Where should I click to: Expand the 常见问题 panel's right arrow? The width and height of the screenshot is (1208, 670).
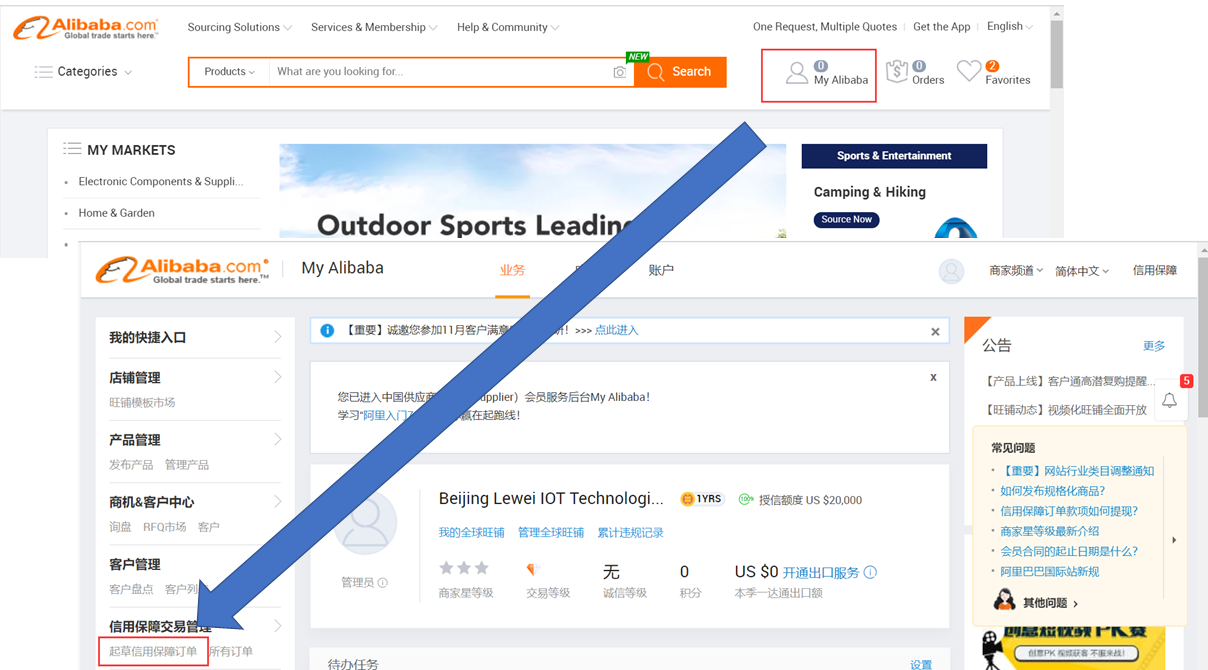click(x=1174, y=540)
